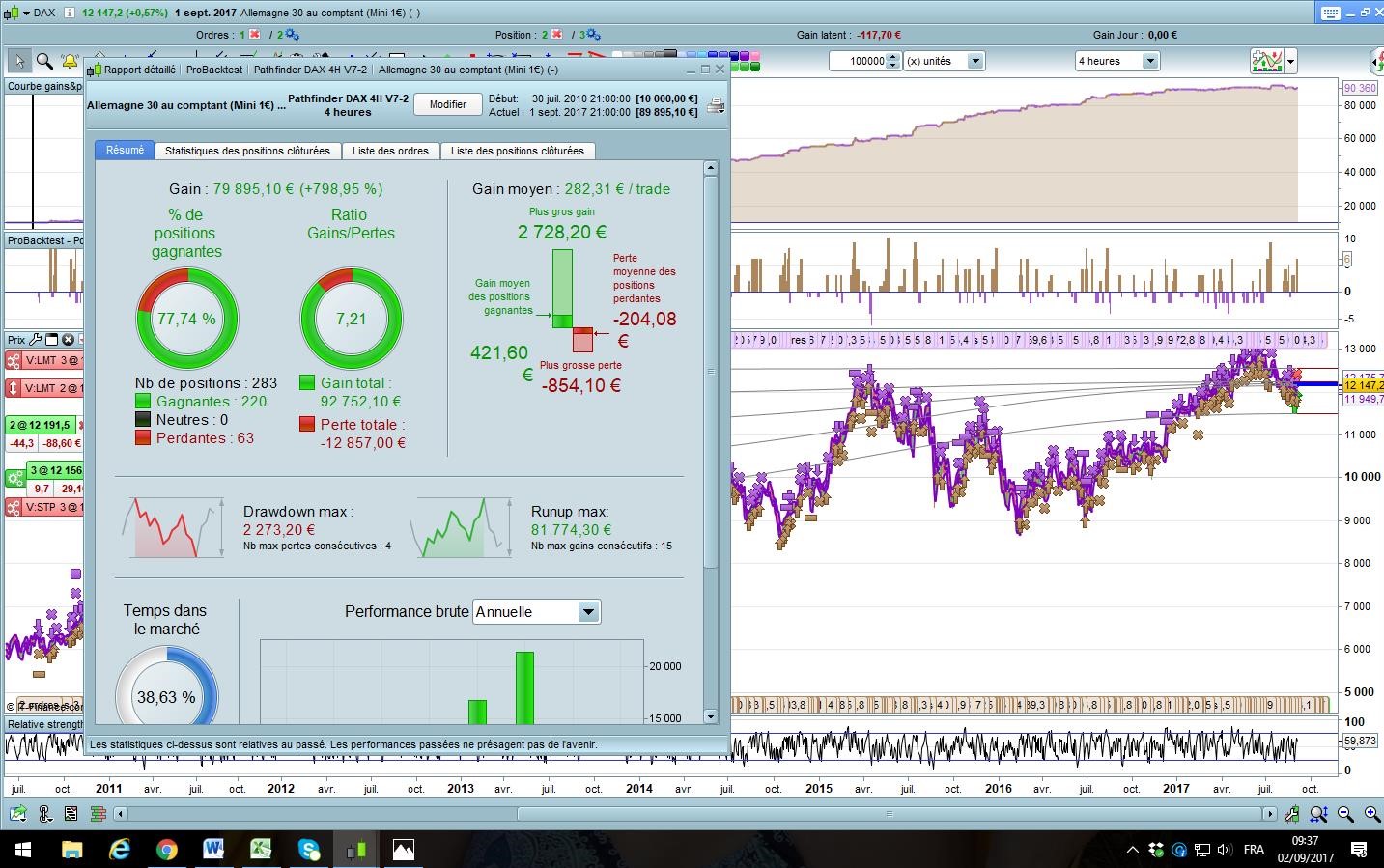This screenshot has width=1384, height=868.
Task: Switch to Résumé tab
Action: tap(125, 150)
